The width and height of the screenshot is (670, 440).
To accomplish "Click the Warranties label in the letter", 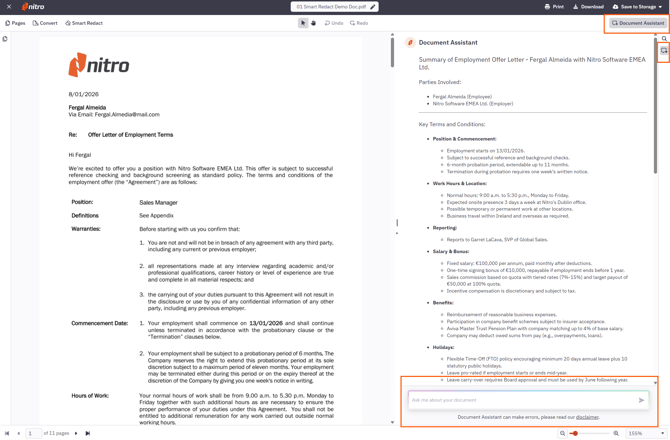I will tap(85, 229).
